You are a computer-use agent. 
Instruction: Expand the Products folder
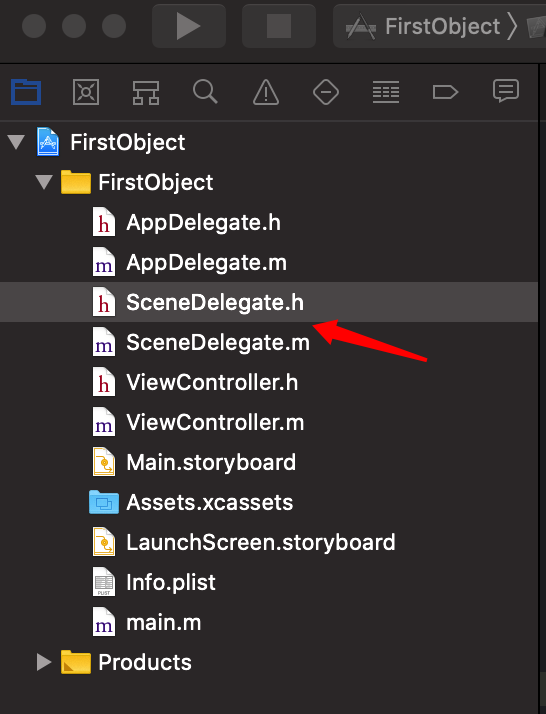click(x=44, y=662)
